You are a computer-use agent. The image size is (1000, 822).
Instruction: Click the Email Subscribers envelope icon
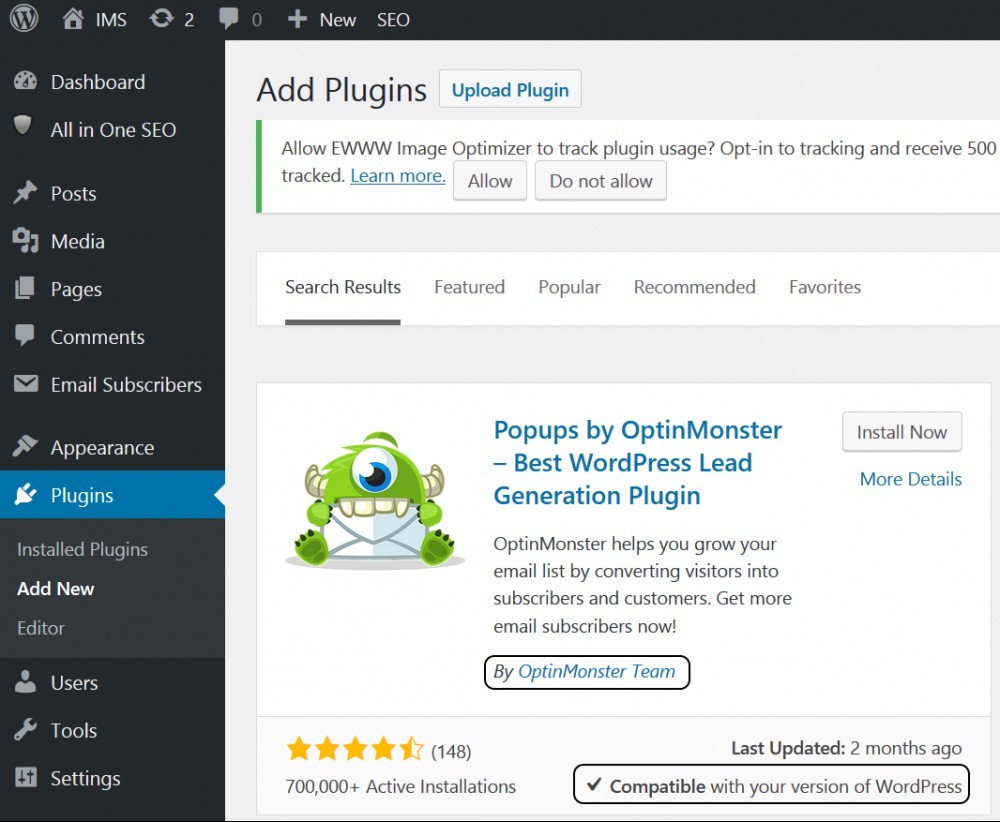[26, 383]
